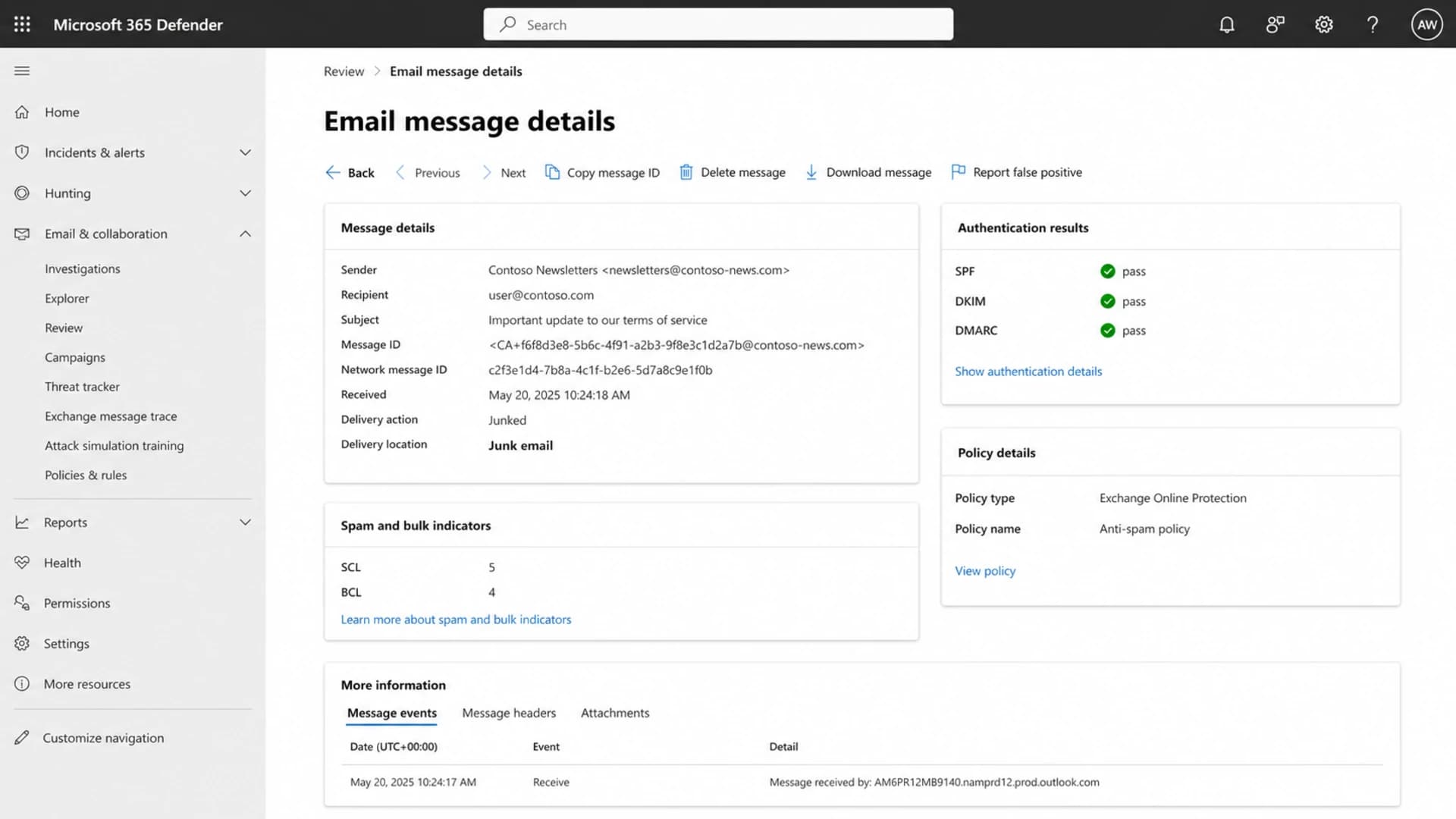Open the AW account avatar
This screenshot has width=1456, height=819.
coord(1426,24)
